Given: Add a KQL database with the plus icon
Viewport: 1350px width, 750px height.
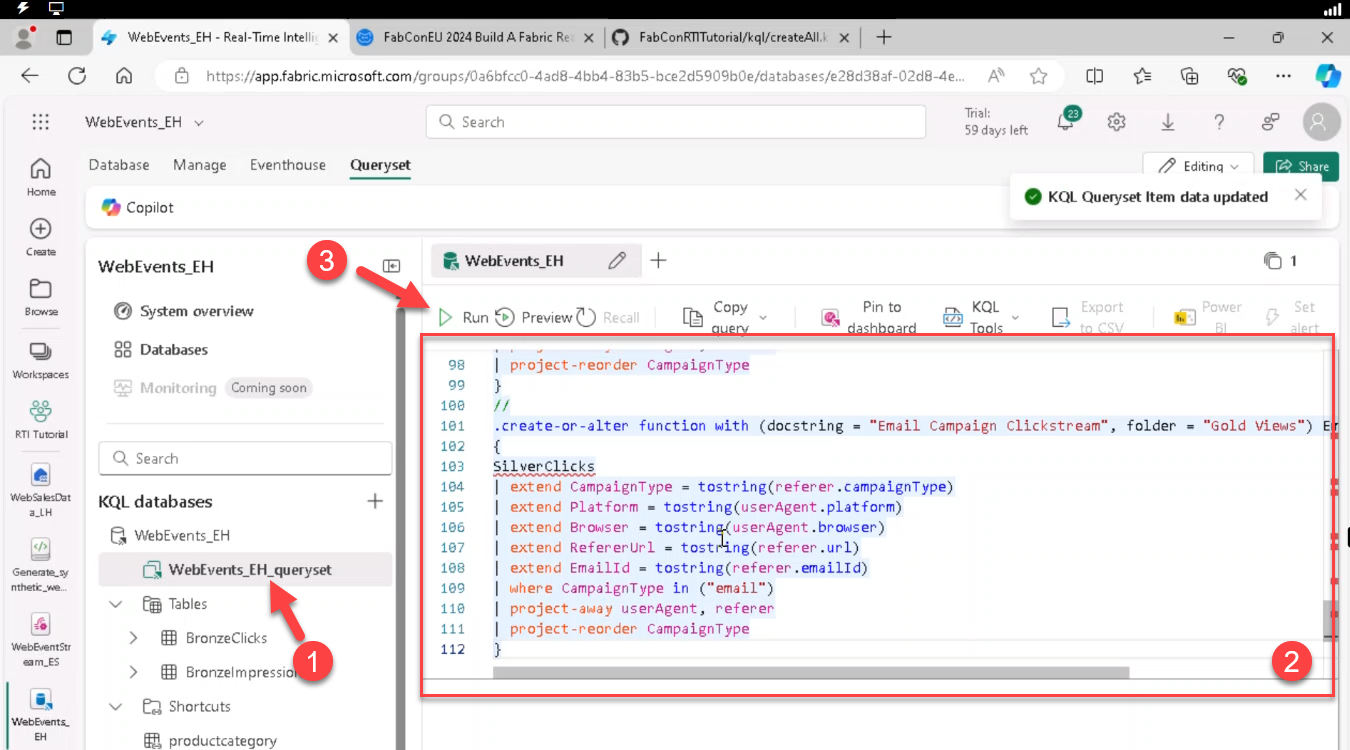Looking at the screenshot, I should (375, 501).
